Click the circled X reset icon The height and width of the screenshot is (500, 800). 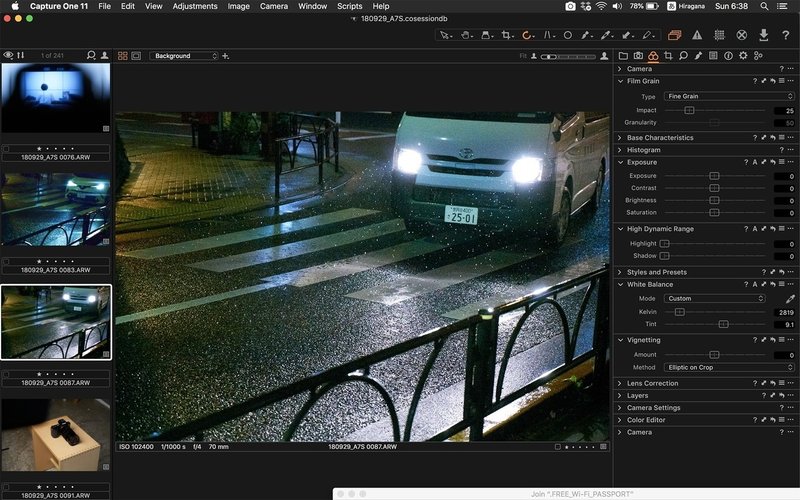(x=741, y=35)
